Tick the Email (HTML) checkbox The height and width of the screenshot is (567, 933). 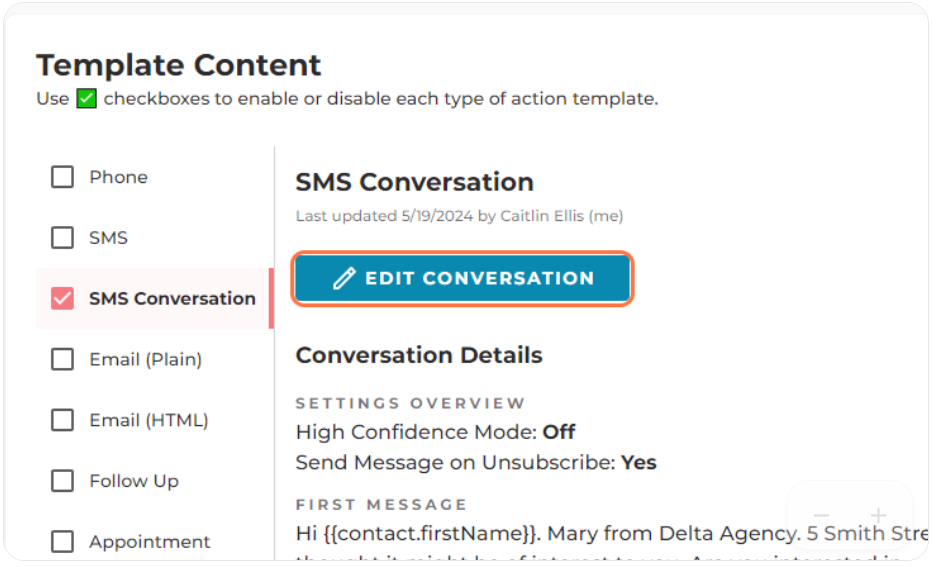click(62, 420)
